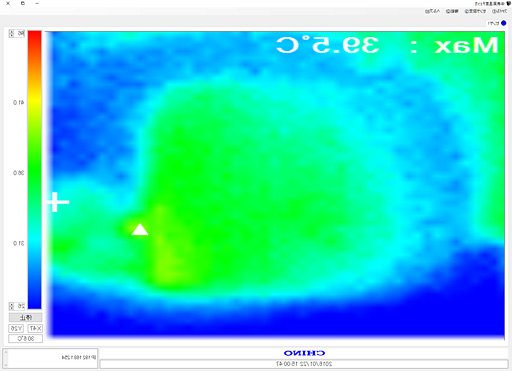Decrease the upper scale limit spinner (36)
Image resolution: width=512 pixels, height=371 pixels.
[x=11, y=35]
